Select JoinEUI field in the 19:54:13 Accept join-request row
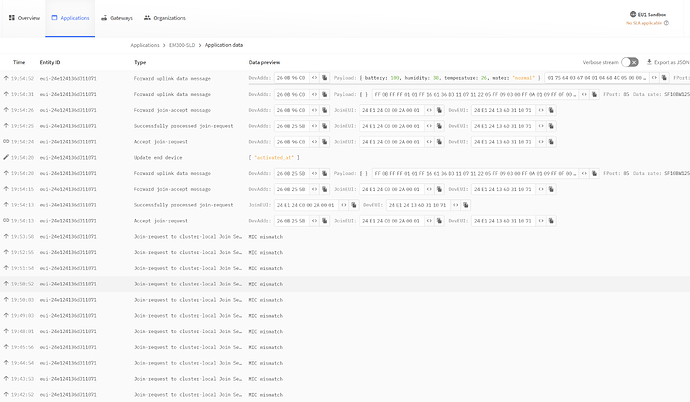 [x=391, y=221]
